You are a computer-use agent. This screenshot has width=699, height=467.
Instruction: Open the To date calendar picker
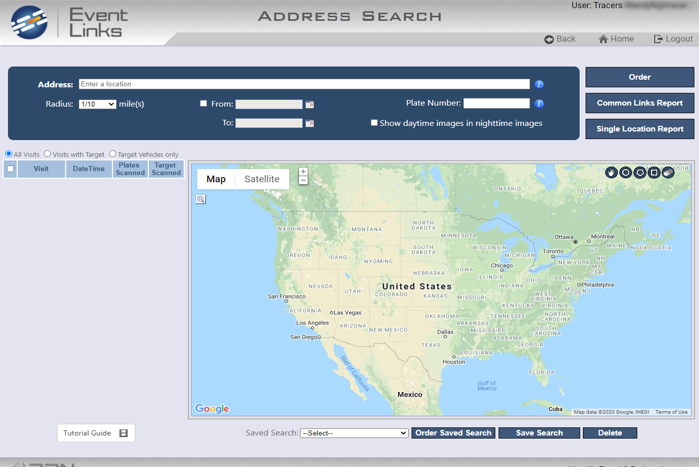(x=310, y=123)
